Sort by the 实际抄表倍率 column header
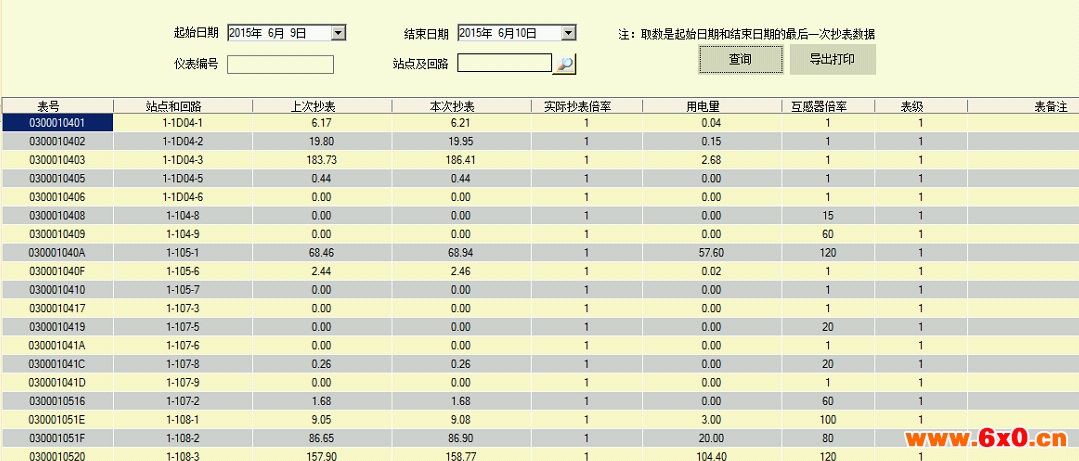Screen dimensions: 1079x461 tap(587, 106)
